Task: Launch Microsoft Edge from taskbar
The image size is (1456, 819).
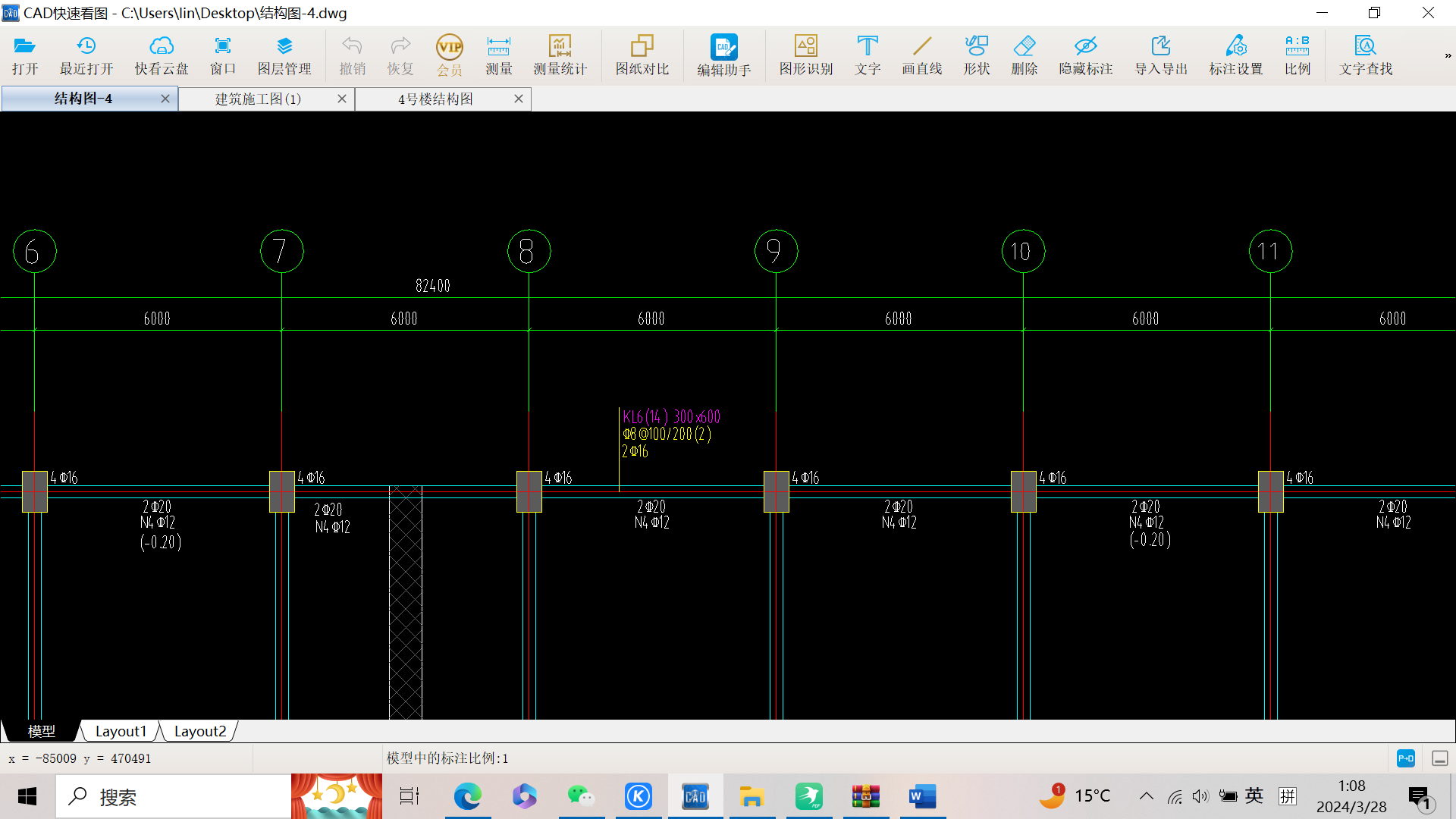Action: [468, 796]
